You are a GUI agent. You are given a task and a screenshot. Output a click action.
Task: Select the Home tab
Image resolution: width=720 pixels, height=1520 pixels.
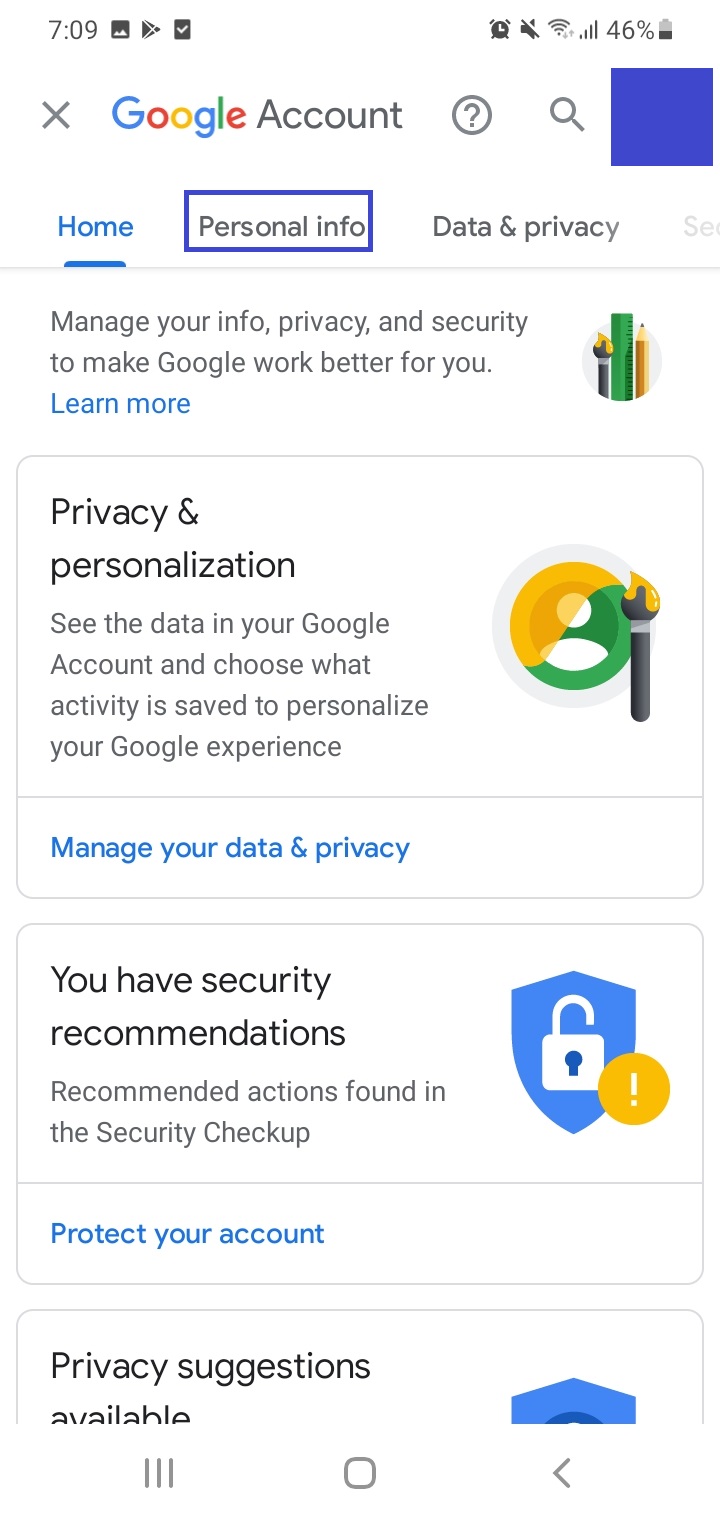point(95,227)
